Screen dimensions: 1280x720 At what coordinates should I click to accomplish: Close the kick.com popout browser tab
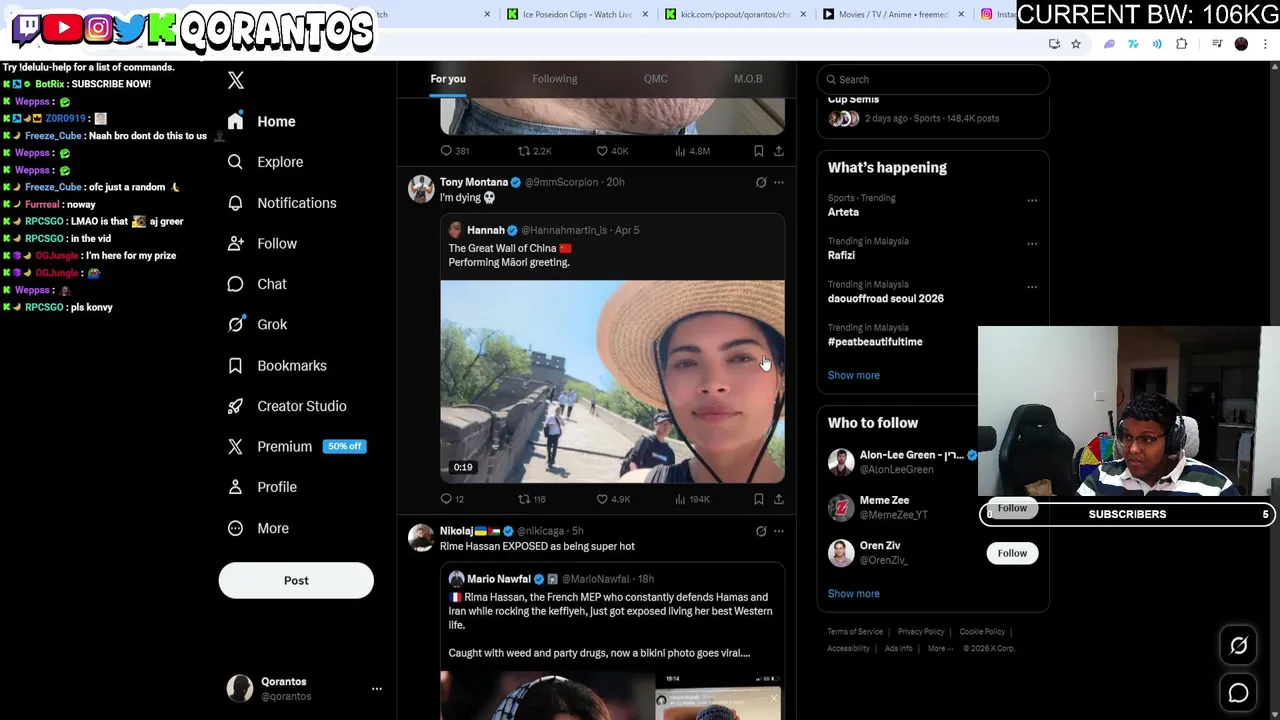point(803,14)
